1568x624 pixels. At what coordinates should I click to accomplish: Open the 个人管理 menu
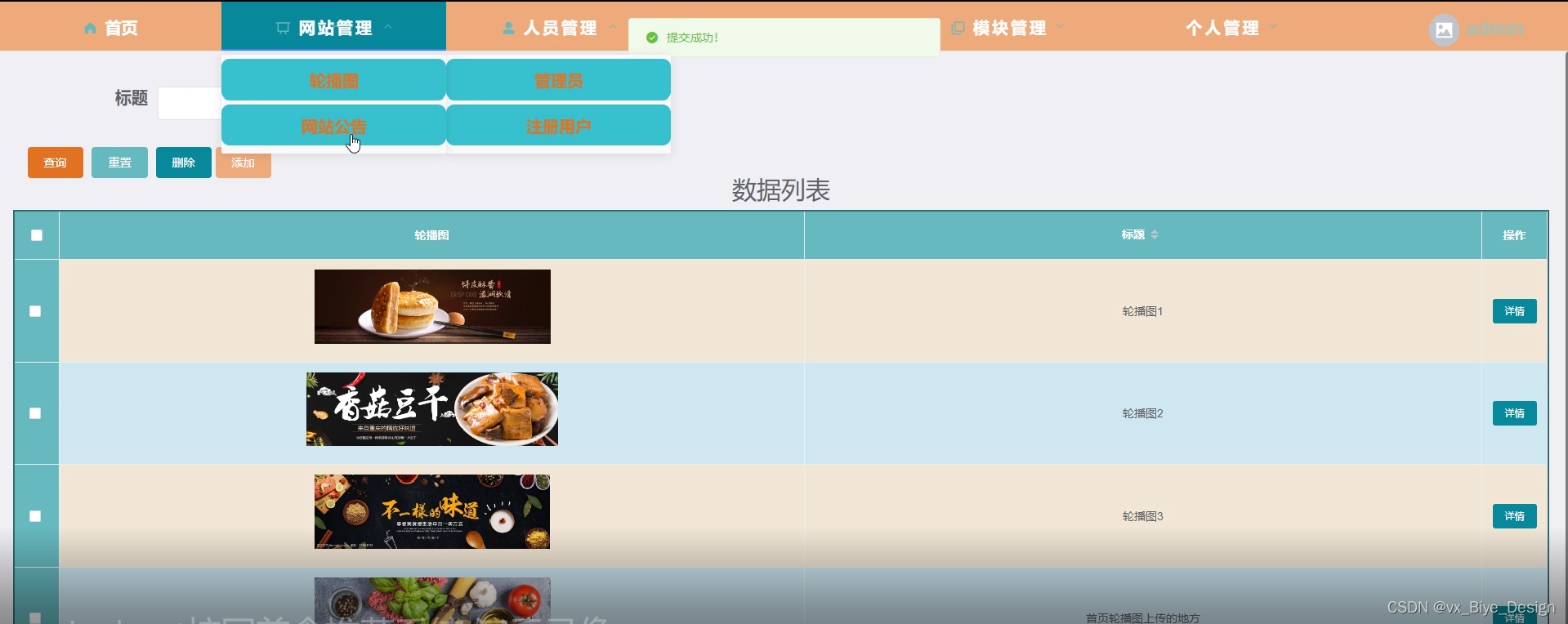pyautogui.click(x=1222, y=28)
